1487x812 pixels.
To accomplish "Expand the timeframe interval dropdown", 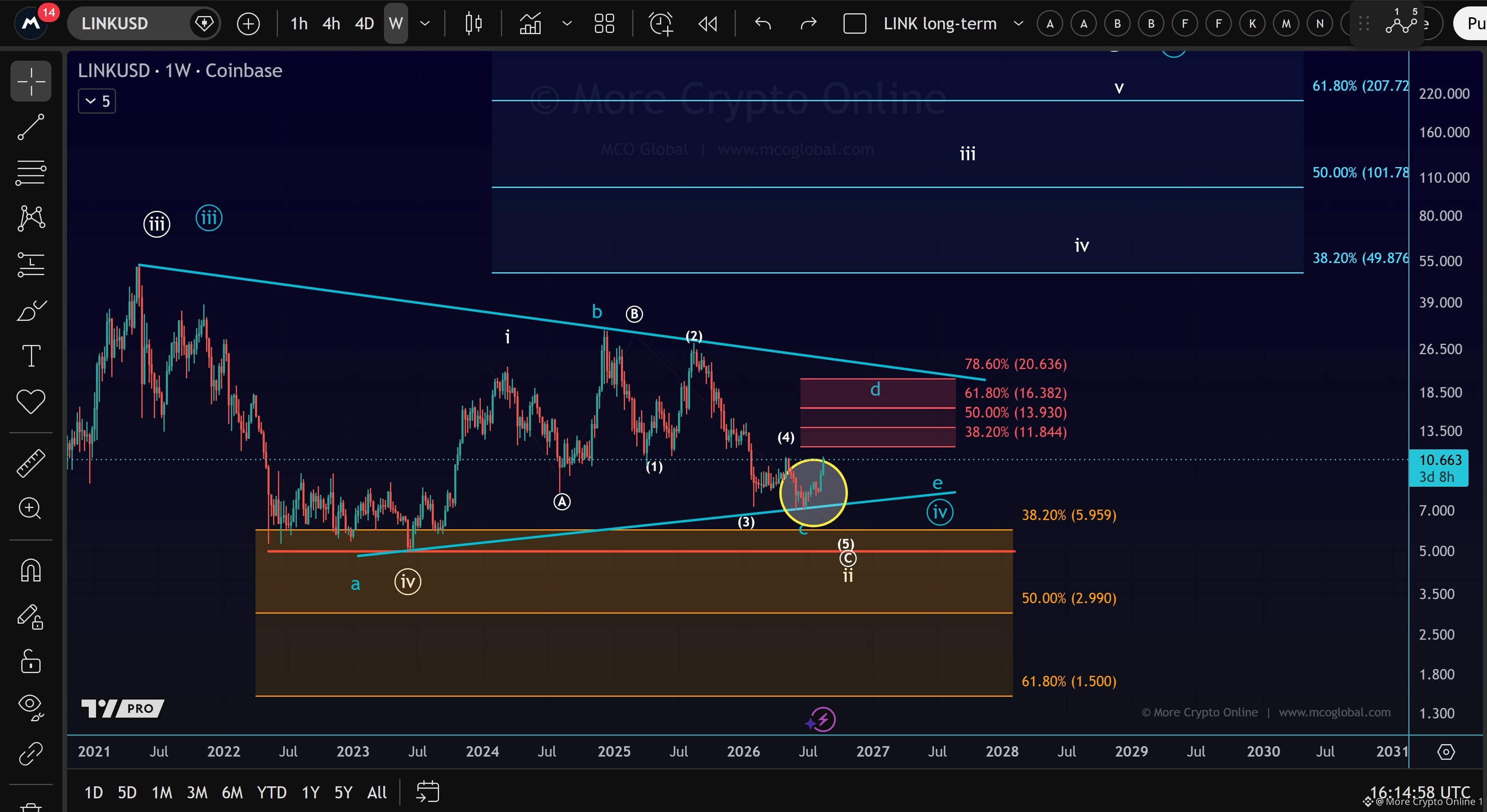I will coord(425,24).
